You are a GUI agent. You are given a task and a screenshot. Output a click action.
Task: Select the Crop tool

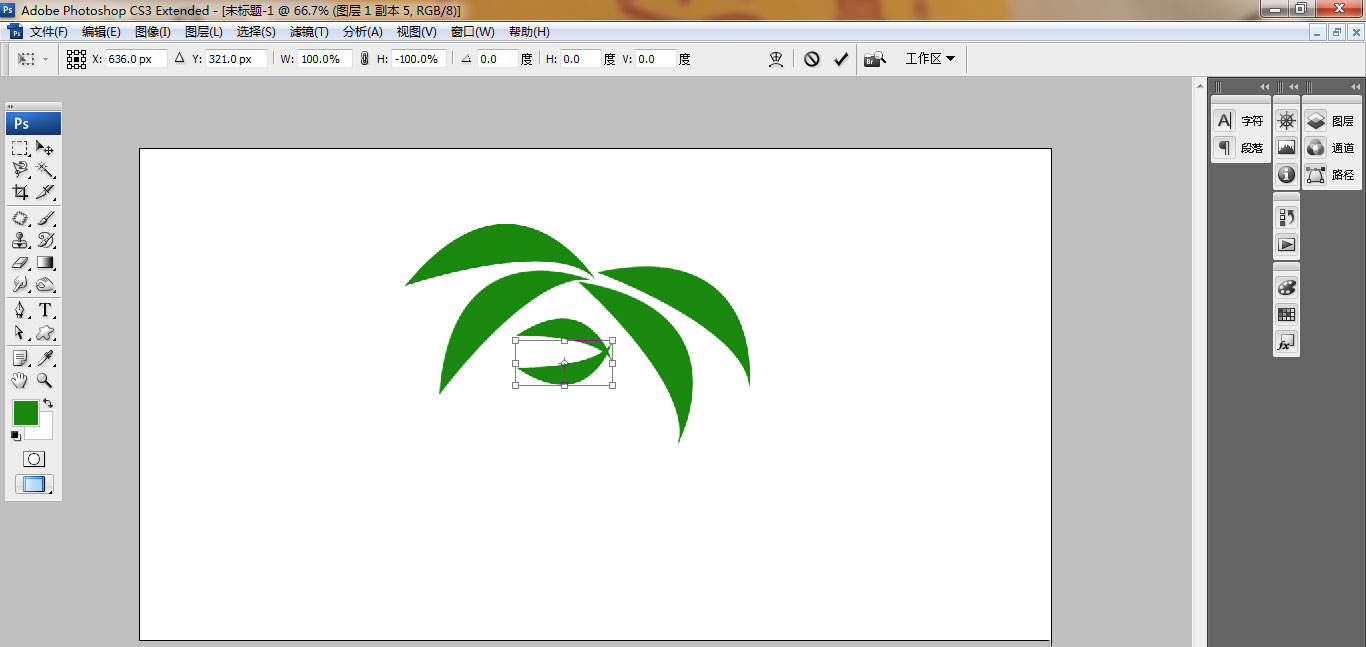tap(20, 192)
